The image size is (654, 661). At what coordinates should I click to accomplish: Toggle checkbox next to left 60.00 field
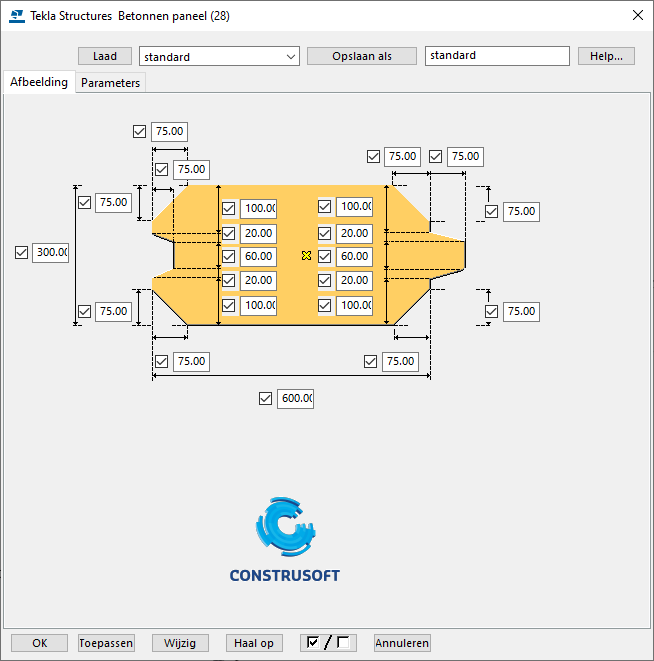(x=228, y=257)
